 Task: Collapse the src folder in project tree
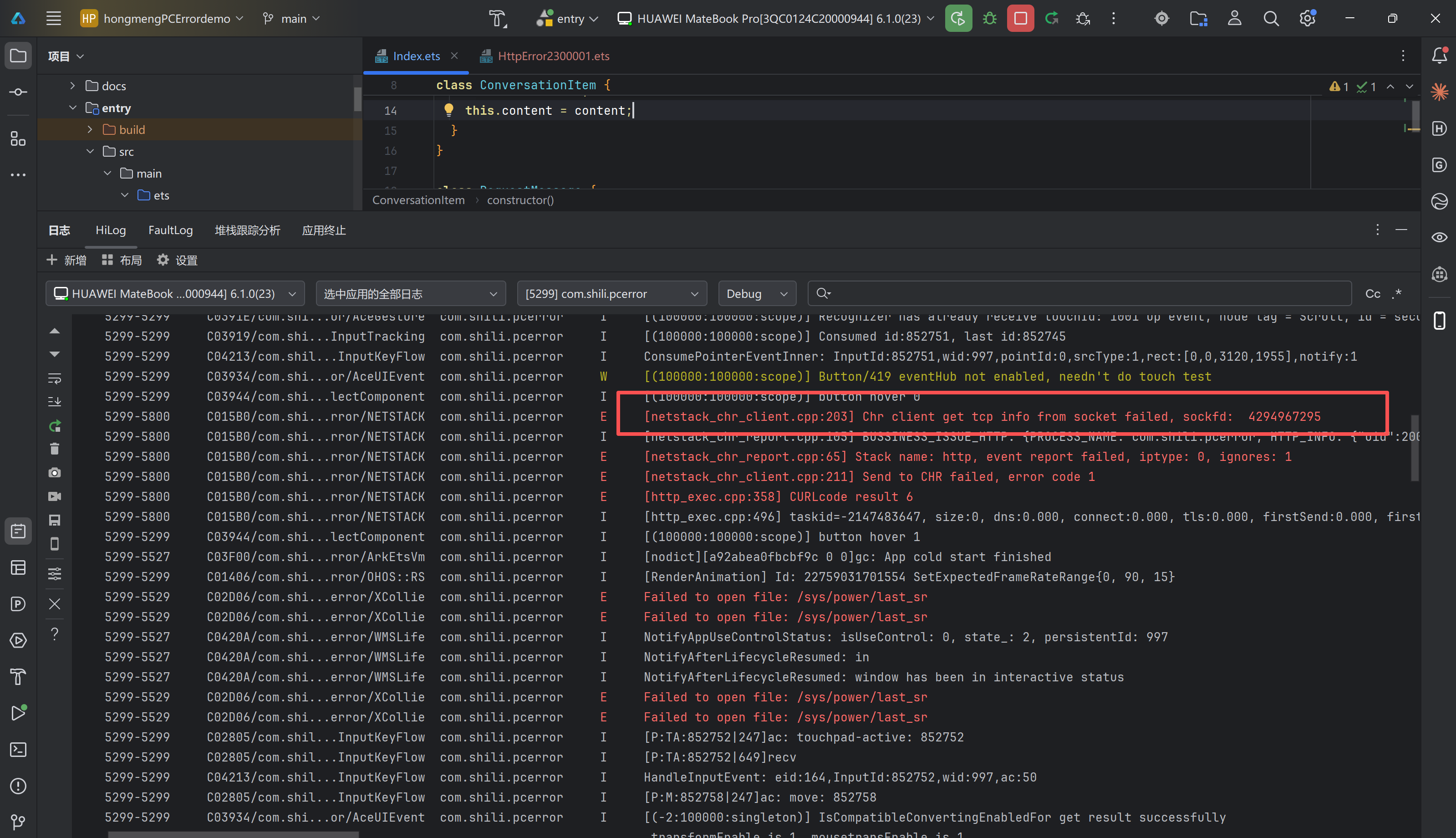pyautogui.click(x=90, y=151)
